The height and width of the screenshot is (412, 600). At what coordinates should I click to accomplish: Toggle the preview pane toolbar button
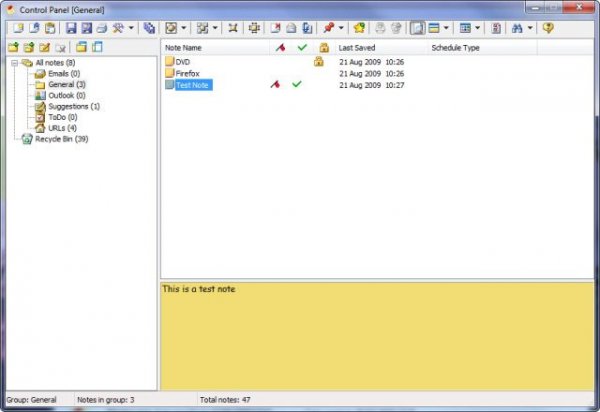[416, 27]
